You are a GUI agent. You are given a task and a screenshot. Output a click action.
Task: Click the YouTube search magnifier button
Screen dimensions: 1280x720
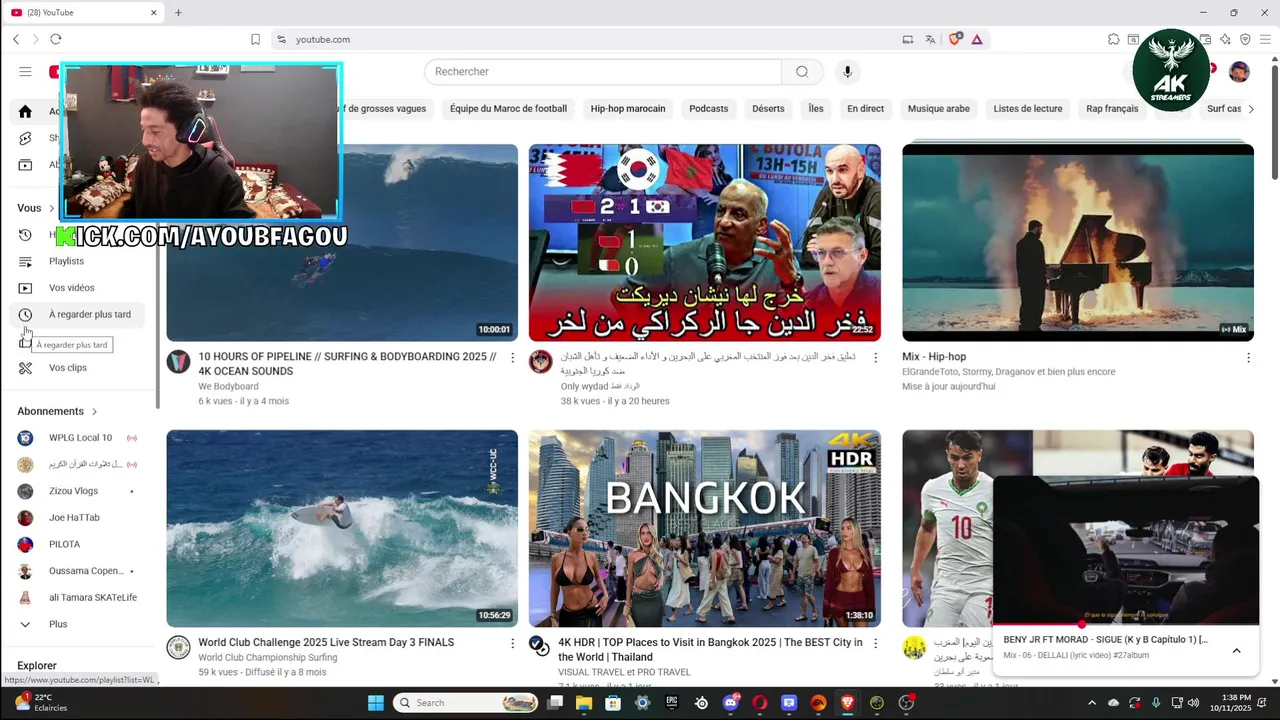(802, 71)
